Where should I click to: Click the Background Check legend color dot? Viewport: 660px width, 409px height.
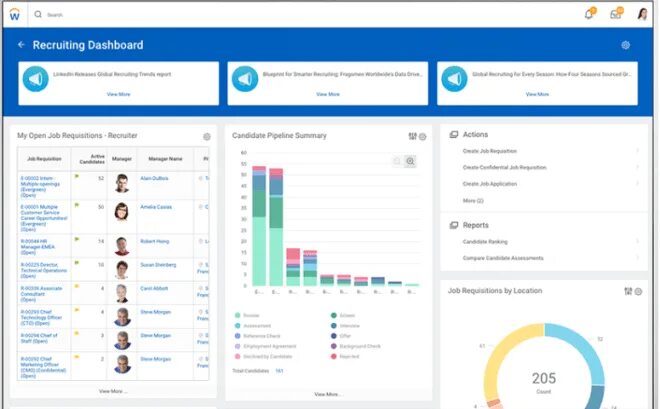coord(334,346)
